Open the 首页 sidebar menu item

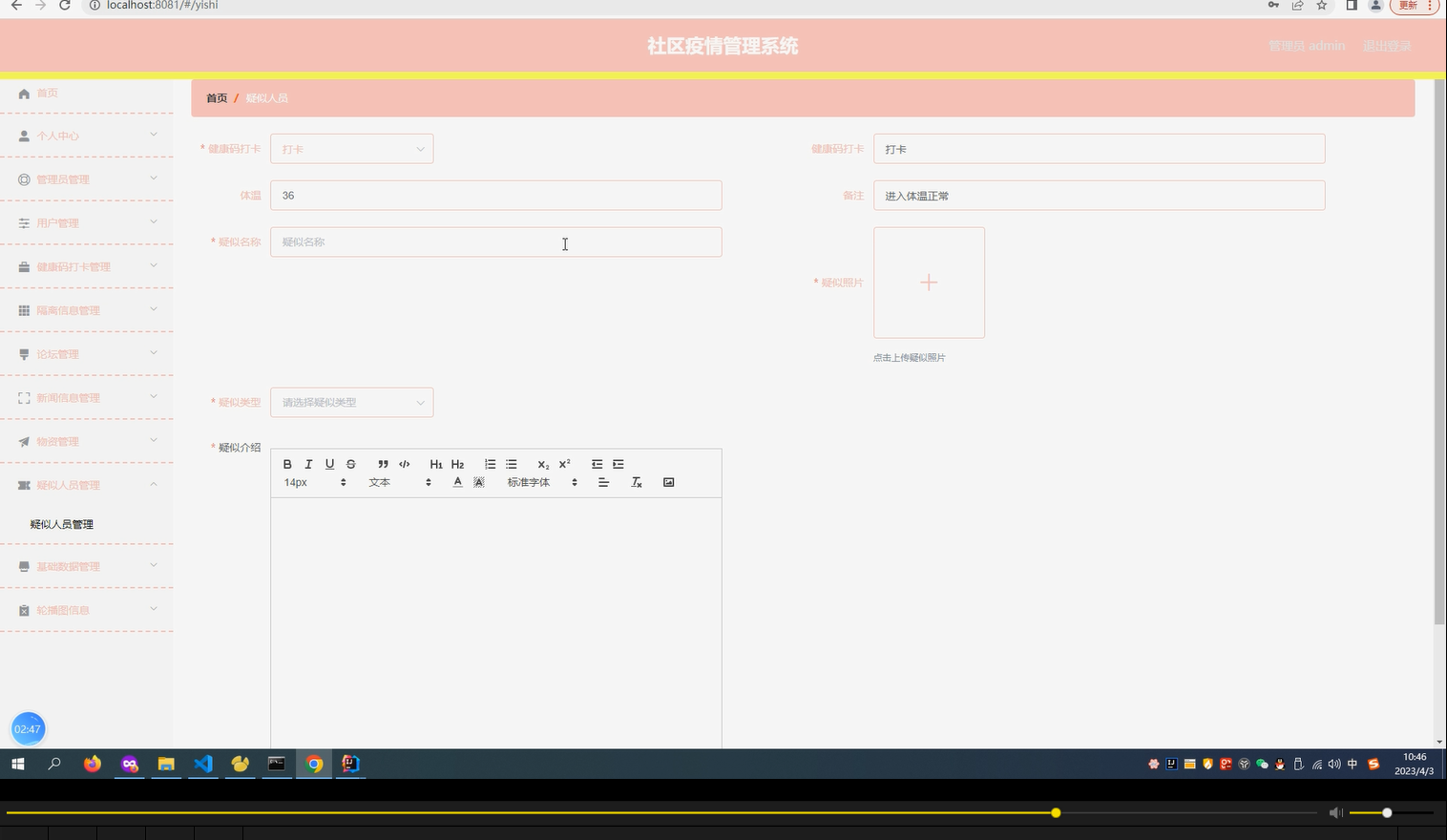[48, 93]
